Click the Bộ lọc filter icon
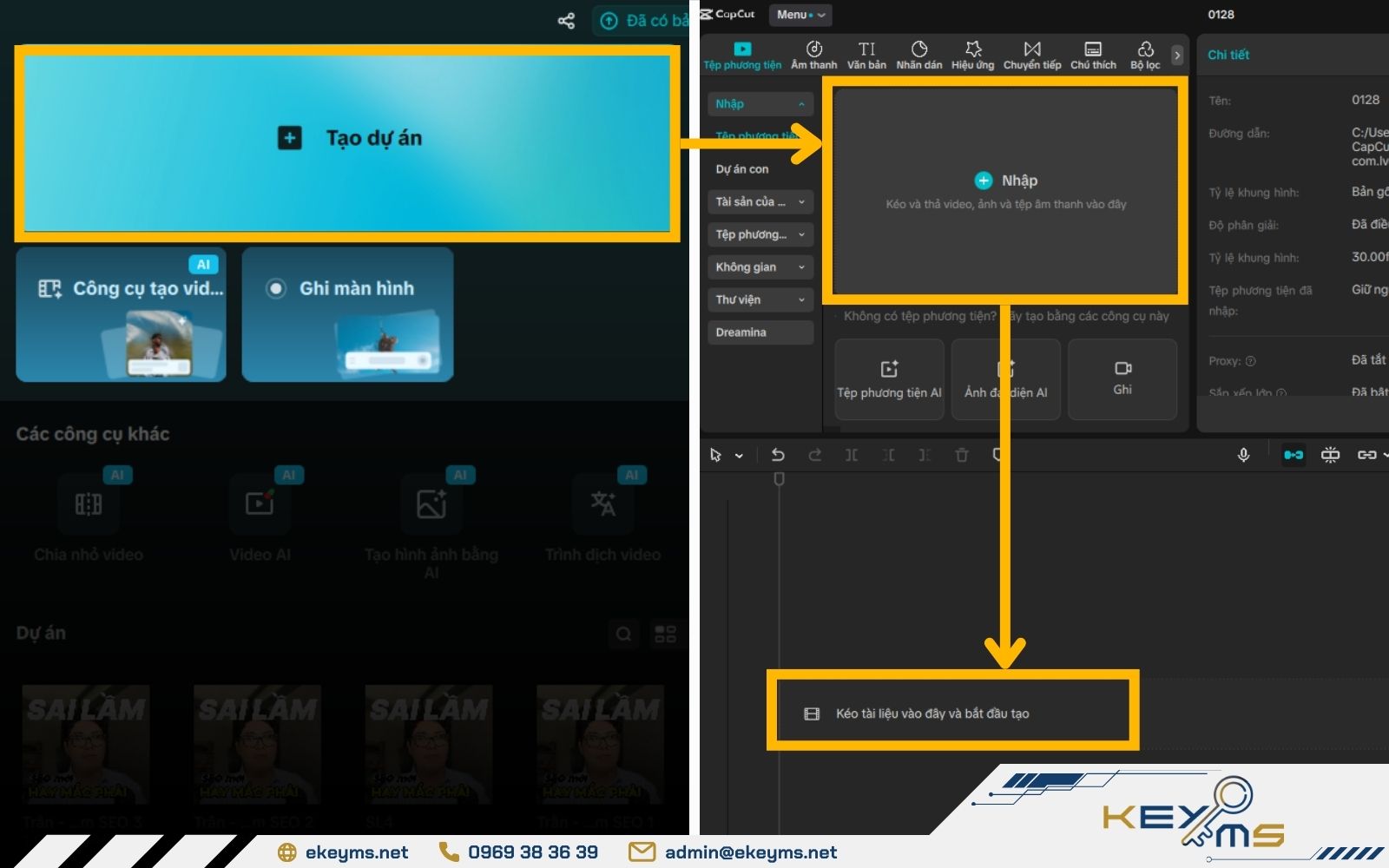This screenshot has width=1389, height=868. pos(1145,55)
